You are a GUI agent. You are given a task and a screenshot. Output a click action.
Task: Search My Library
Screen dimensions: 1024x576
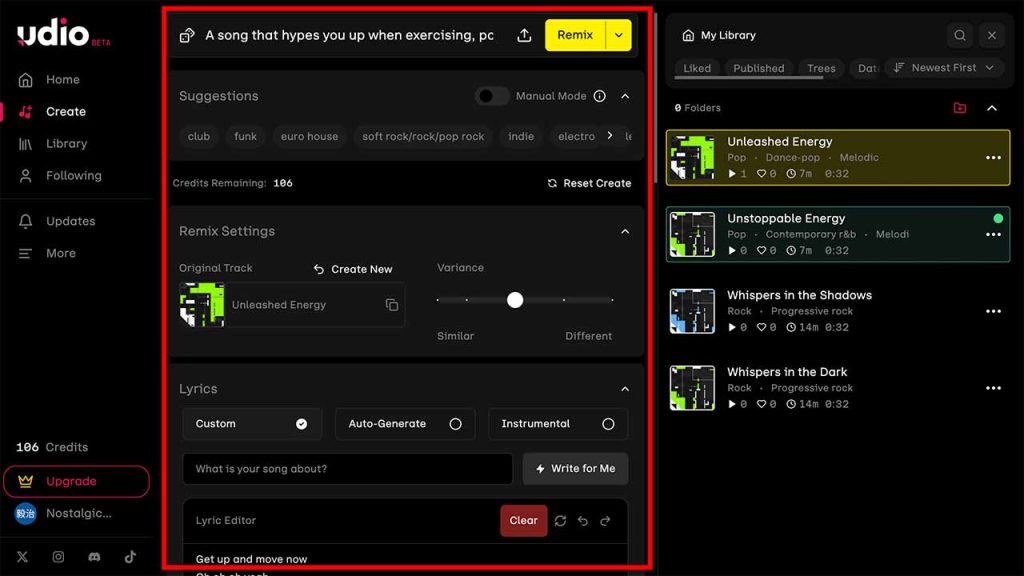[959, 35]
